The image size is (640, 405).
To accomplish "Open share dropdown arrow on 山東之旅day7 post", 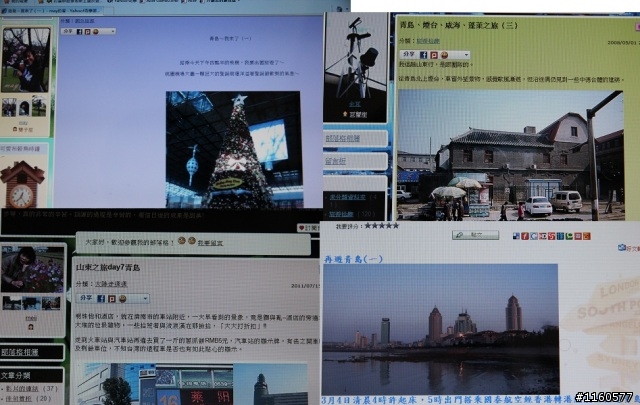I will (145, 299).
